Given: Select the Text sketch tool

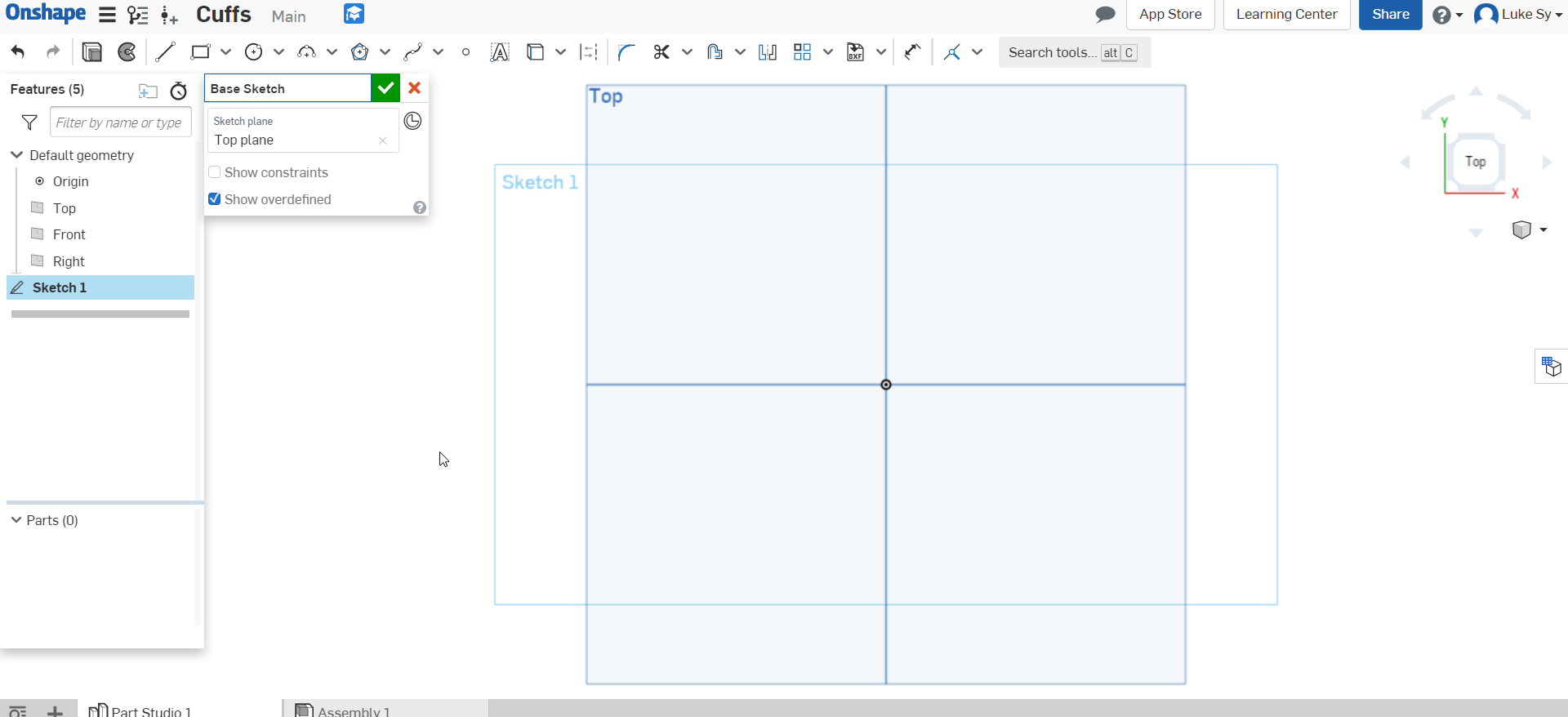Looking at the screenshot, I should coord(500,52).
